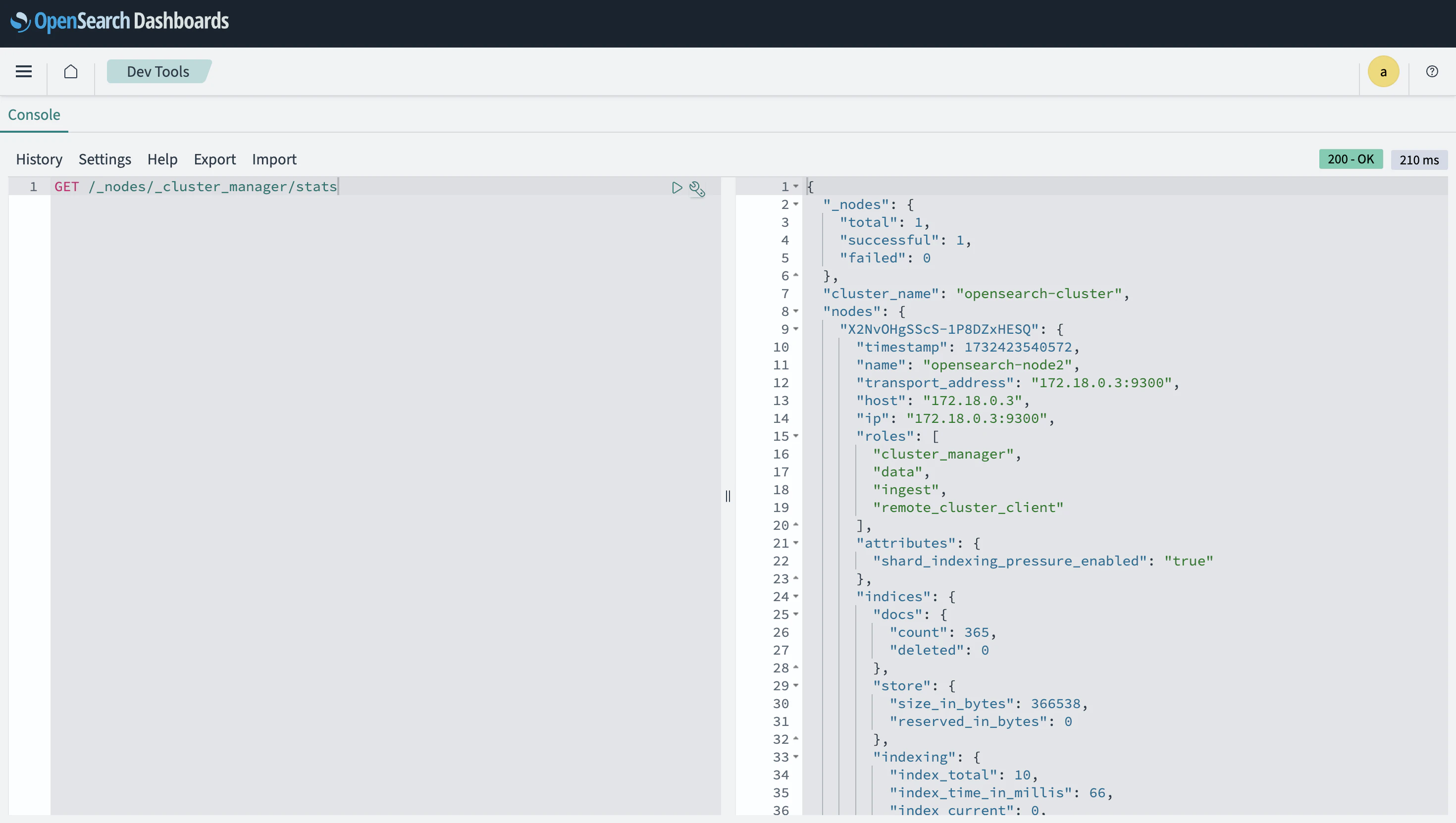Switch to the Console tab
Image resolution: width=1456 pixels, height=823 pixels.
pyautogui.click(x=34, y=115)
